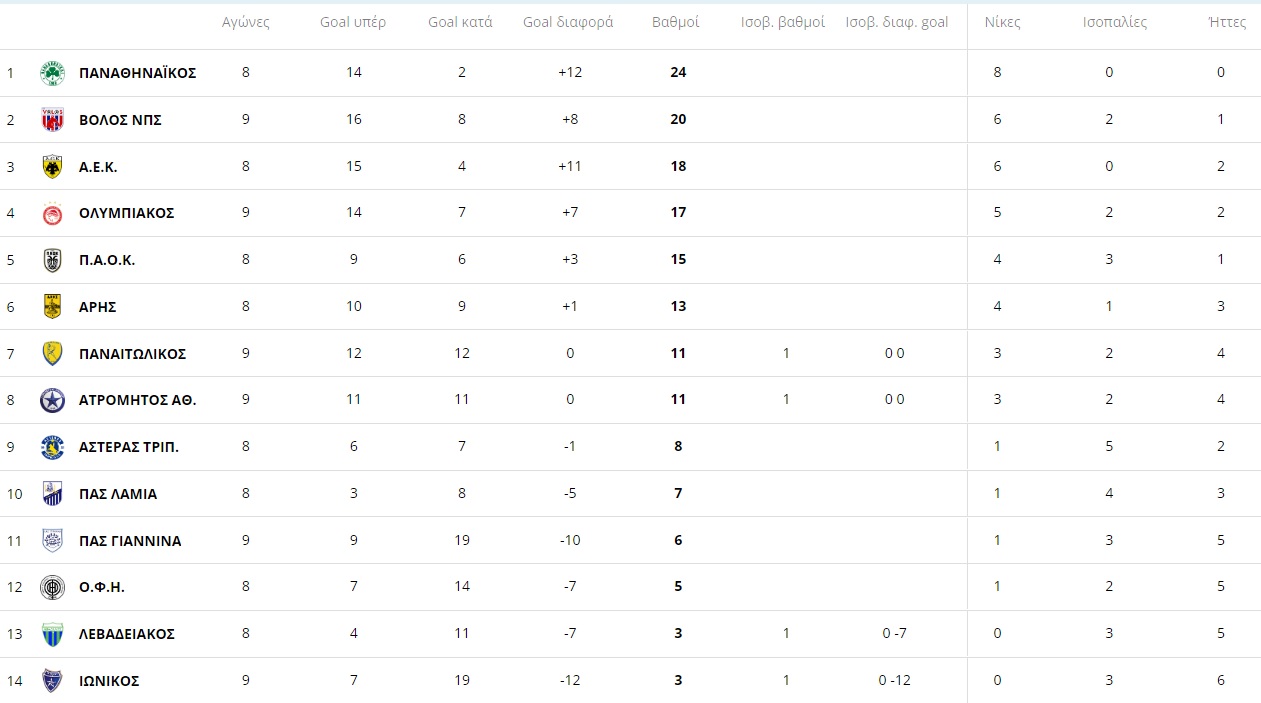The width and height of the screenshot is (1261, 703).
Task: Click the Βόλος ΝΠΣ team logo
Action: (x=52, y=120)
